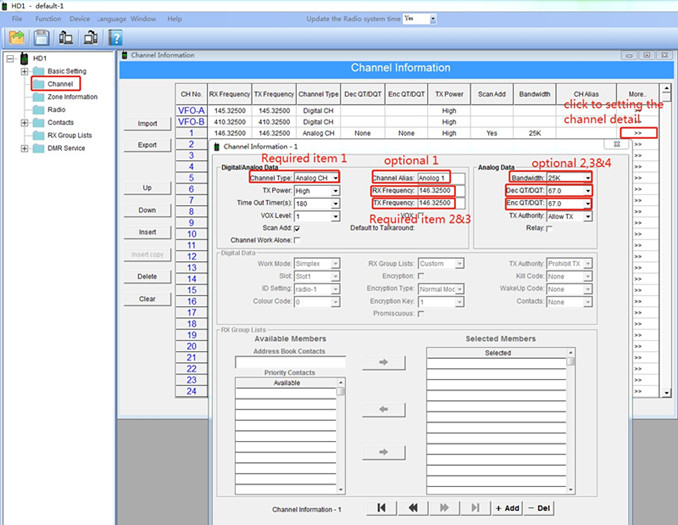Click the HD1 radio icon in tree
This screenshot has height=525, width=678.
coord(24,58)
